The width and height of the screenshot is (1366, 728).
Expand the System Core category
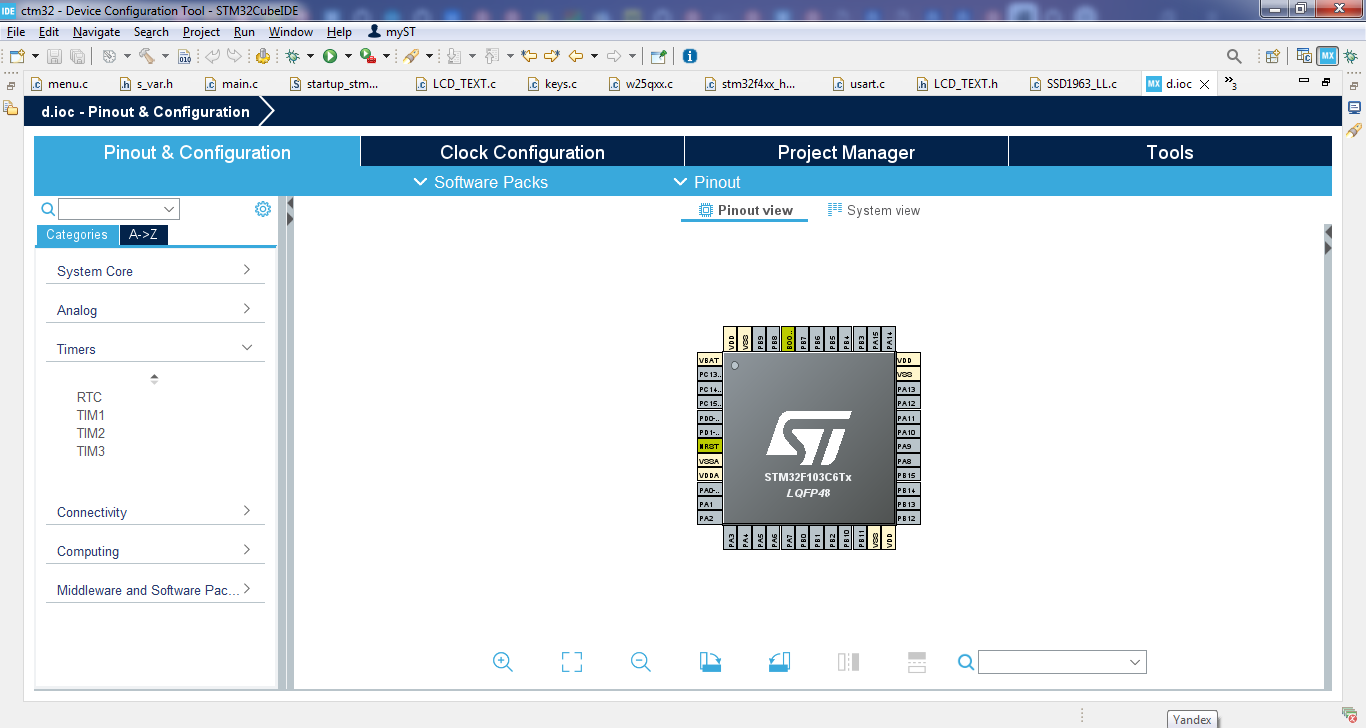coord(155,271)
